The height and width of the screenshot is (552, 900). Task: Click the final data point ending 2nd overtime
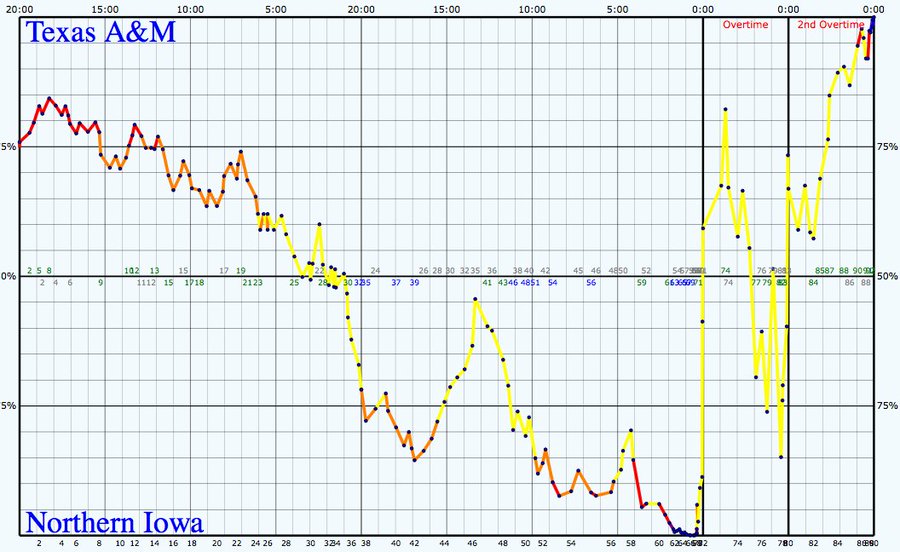(873, 18)
